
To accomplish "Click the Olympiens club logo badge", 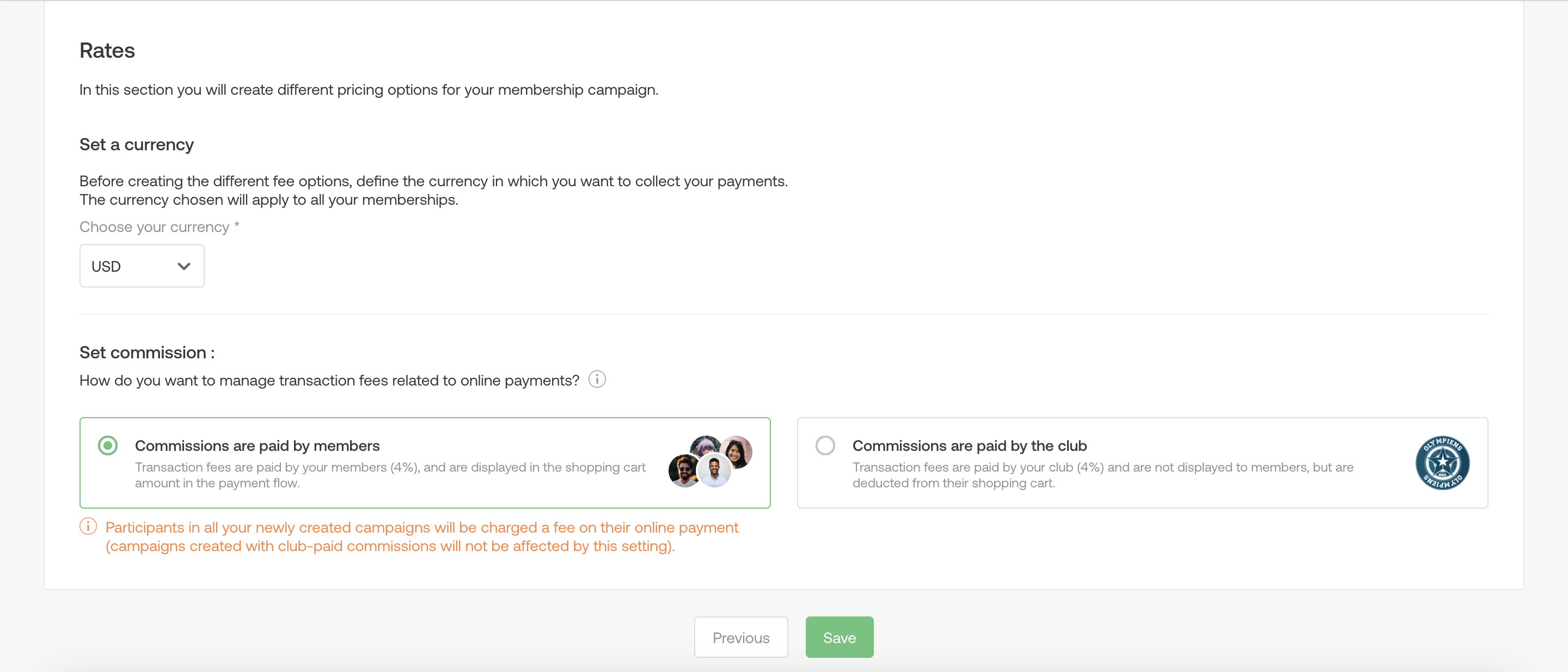I will click(x=1442, y=462).
